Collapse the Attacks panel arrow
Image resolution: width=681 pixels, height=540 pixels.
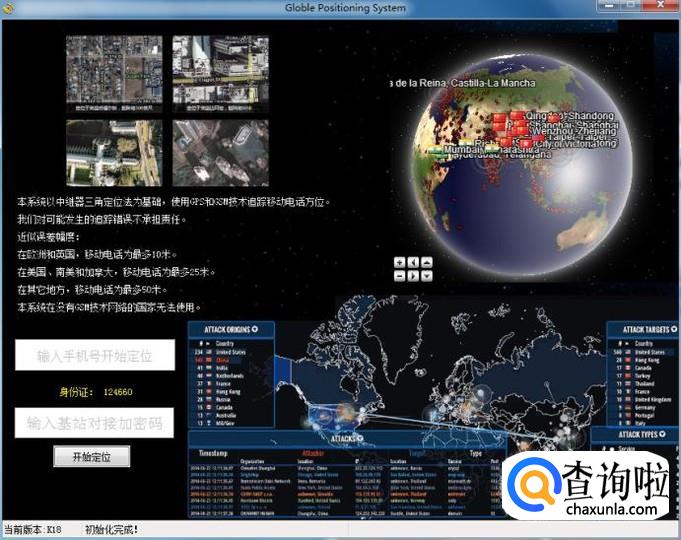[360, 438]
